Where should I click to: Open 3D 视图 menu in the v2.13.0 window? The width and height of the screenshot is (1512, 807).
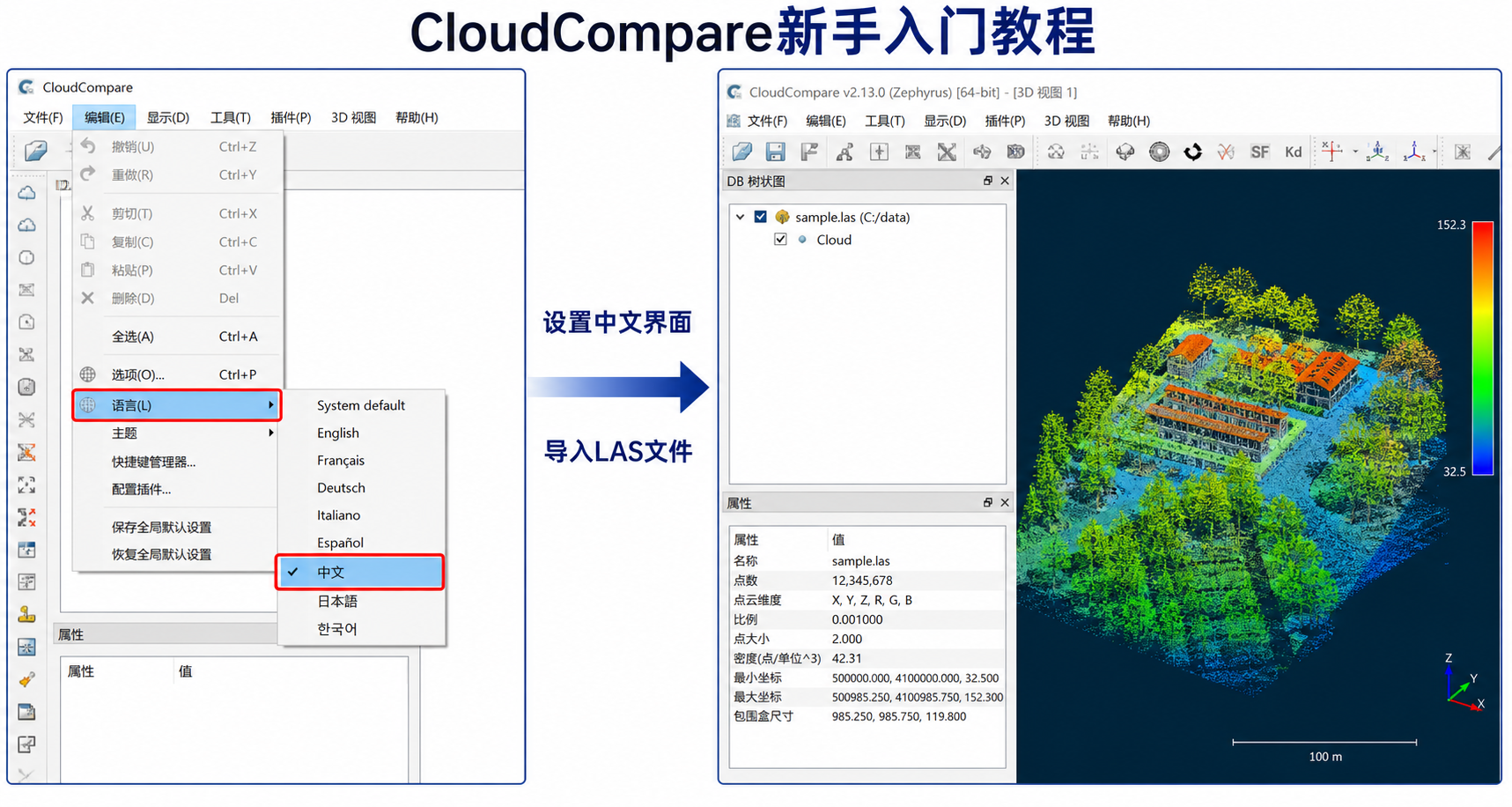coord(1066,121)
